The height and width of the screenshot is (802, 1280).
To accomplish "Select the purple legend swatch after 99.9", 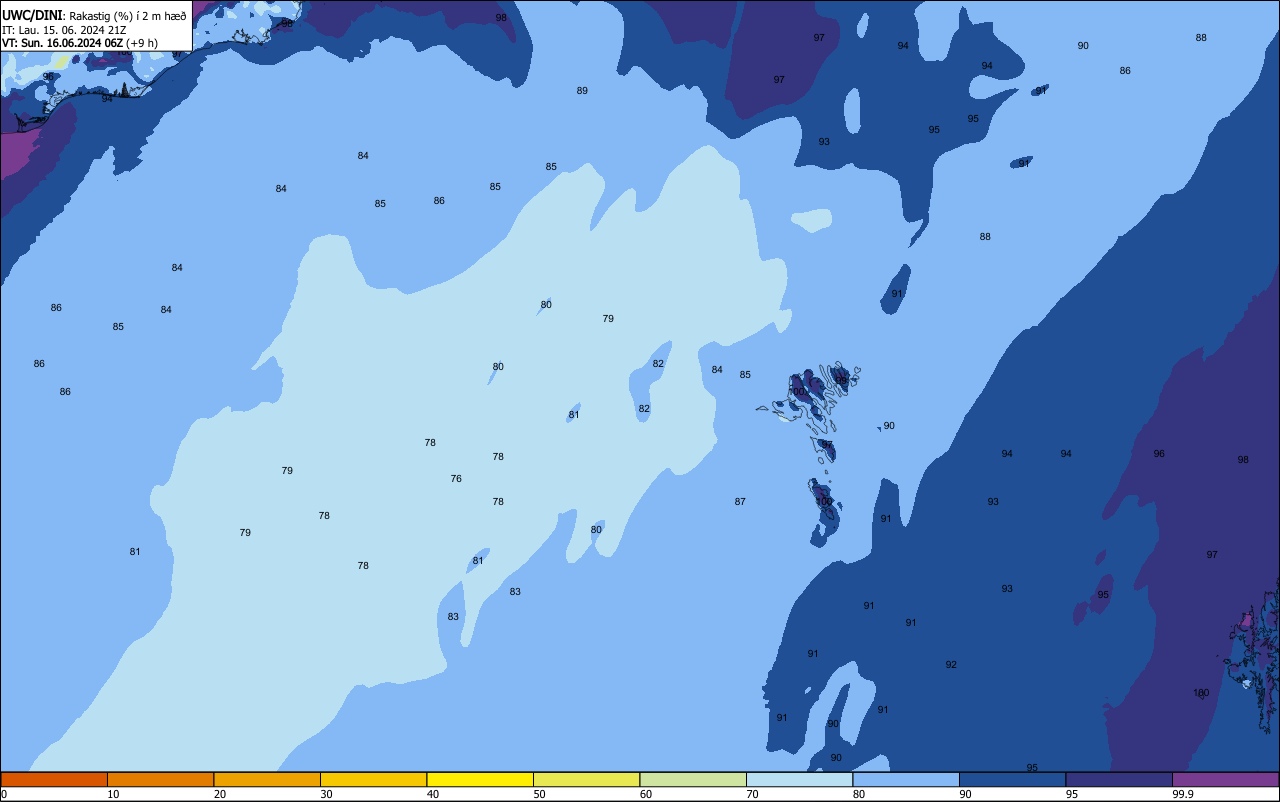I will [x=1225, y=779].
